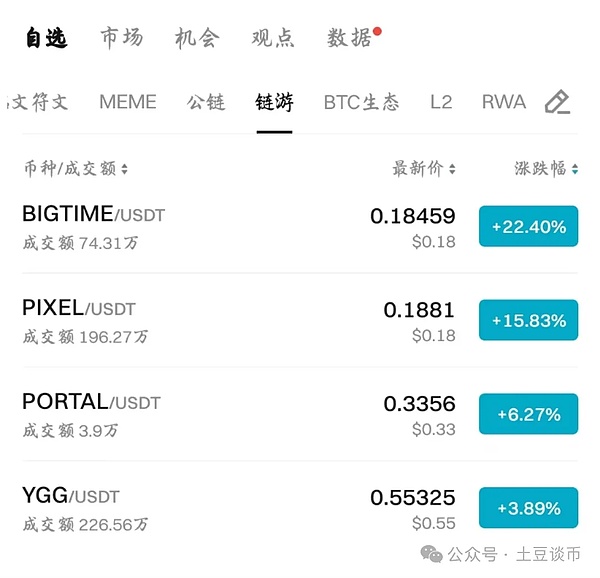Open the 自选 tab
This screenshot has height=578, width=600.
46,38
